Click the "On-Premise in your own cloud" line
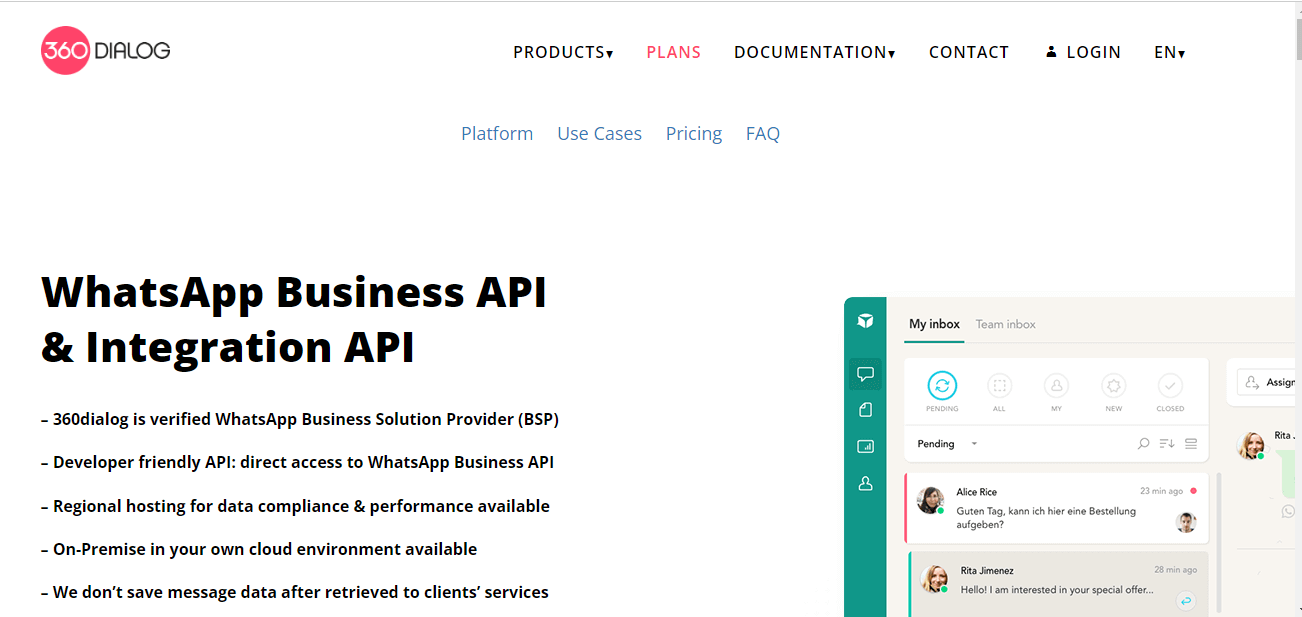This screenshot has height=617, width=1302. [x=259, y=549]
